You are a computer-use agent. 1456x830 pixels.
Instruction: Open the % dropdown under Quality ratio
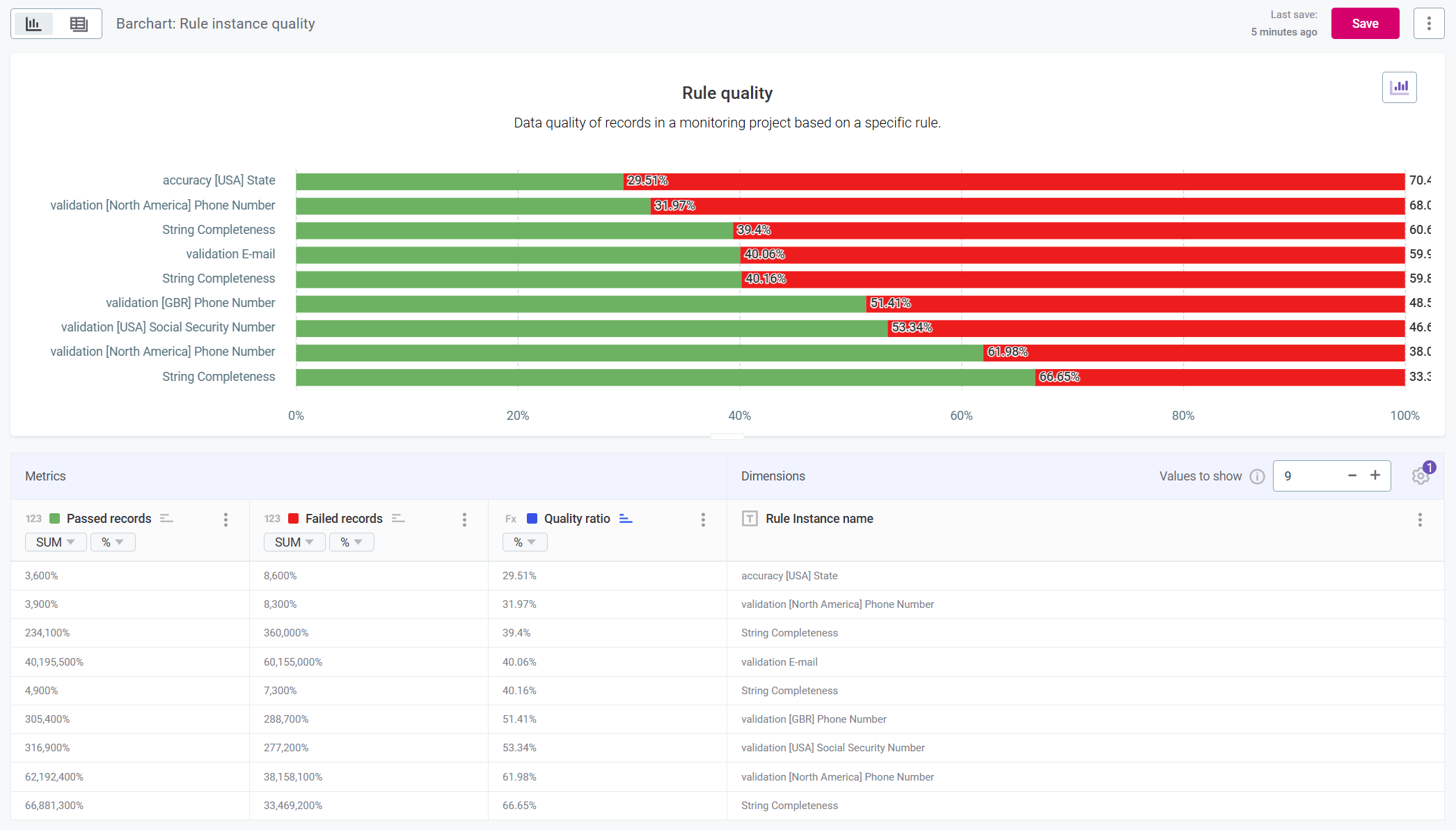tap(524, 542)
